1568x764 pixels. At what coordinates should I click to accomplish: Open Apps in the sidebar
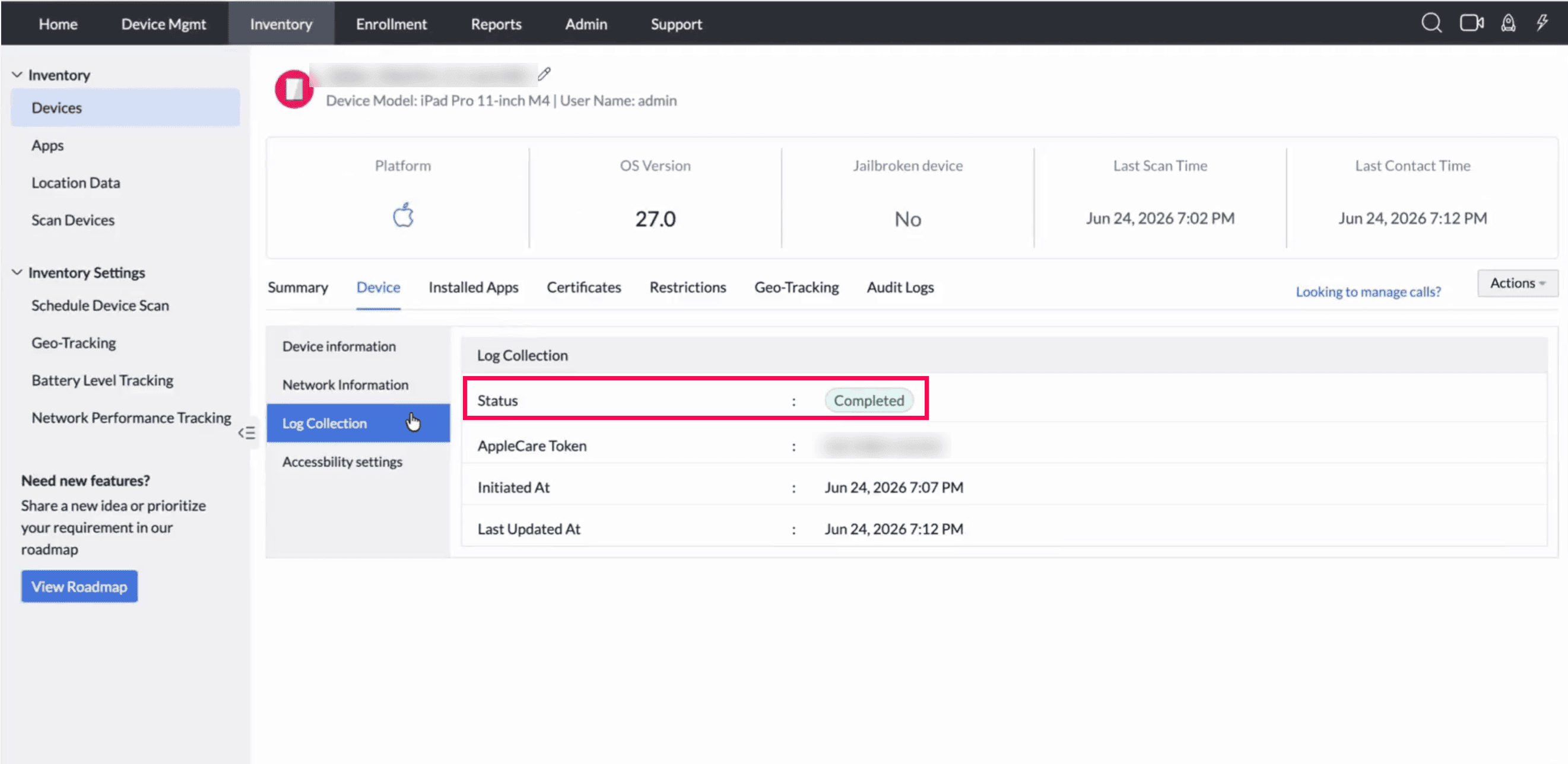[47, 145]
